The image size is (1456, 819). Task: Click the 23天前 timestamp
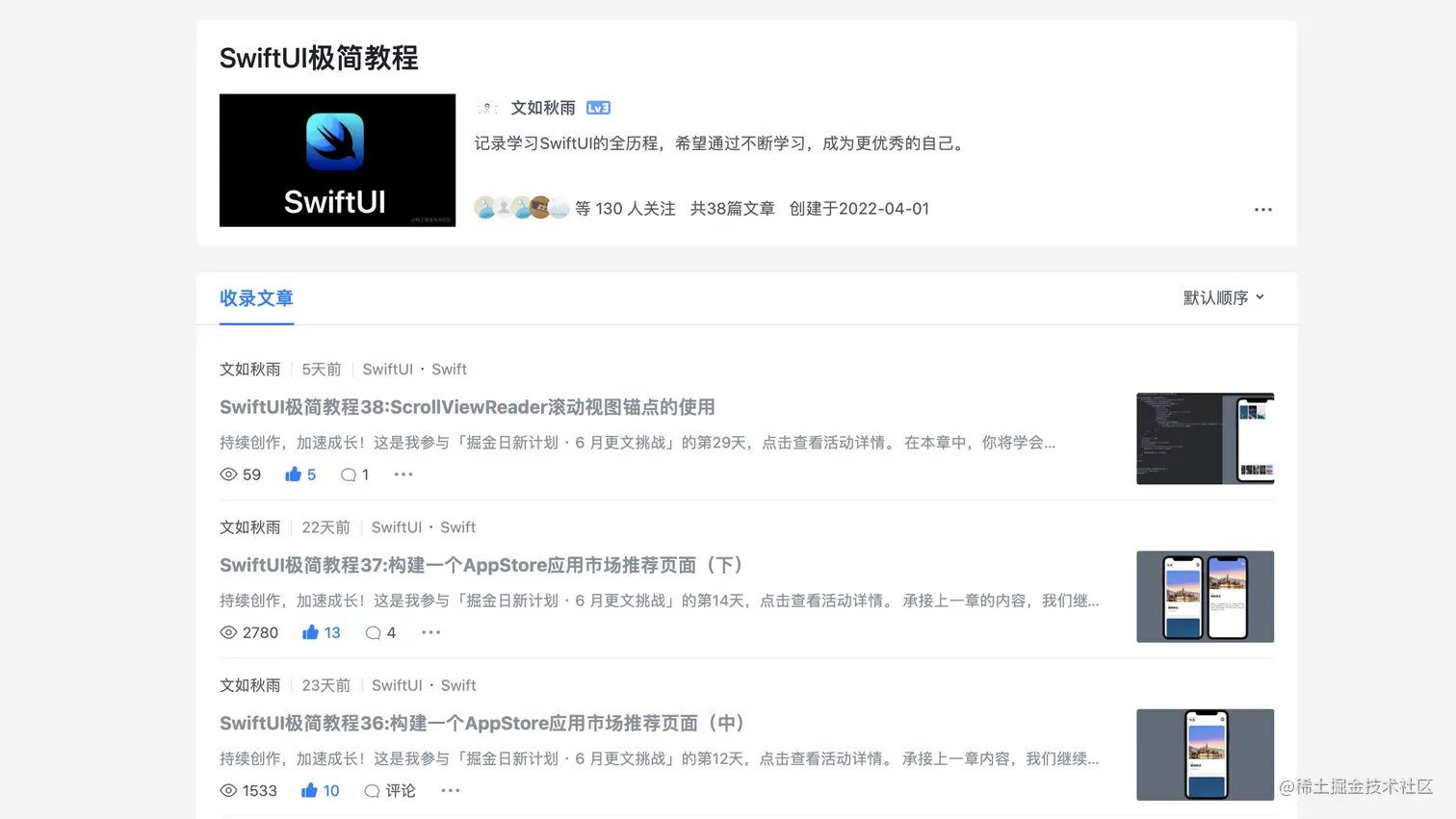point(326,685)
